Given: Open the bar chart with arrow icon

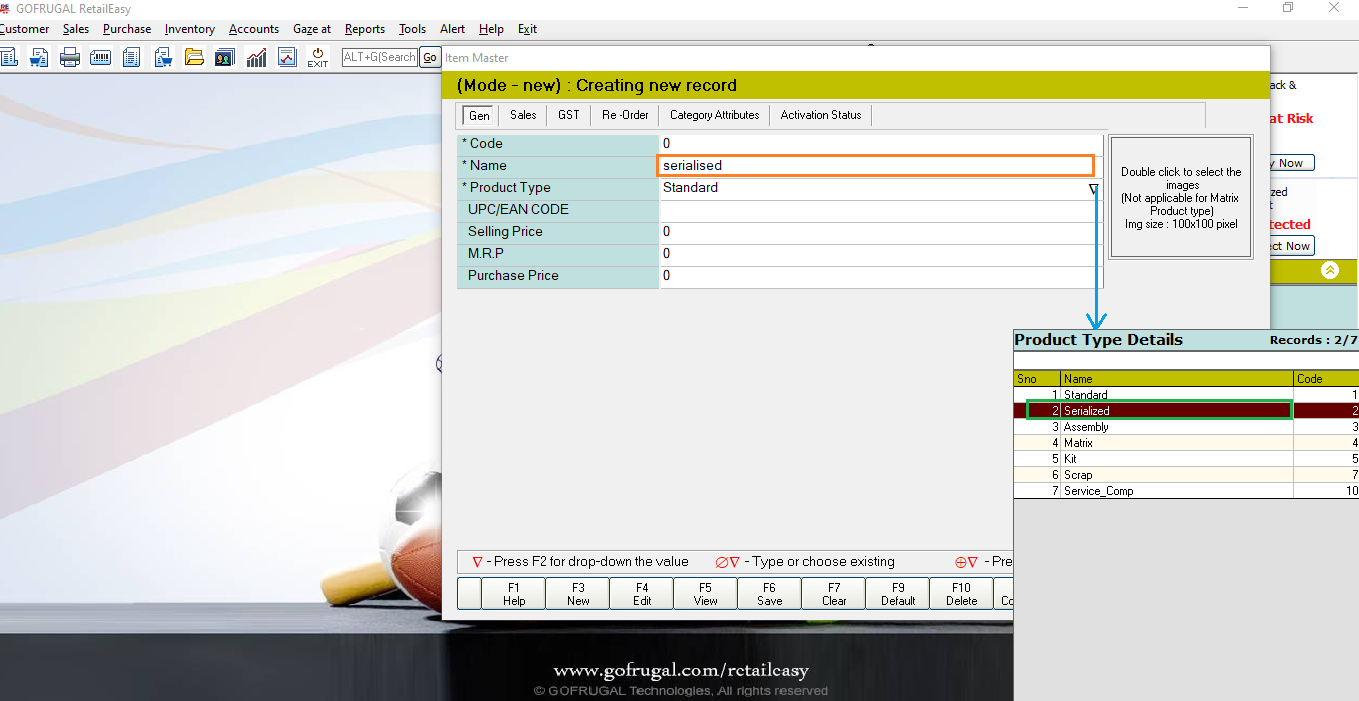Looking at the screenshot, I should click(256, 57).
